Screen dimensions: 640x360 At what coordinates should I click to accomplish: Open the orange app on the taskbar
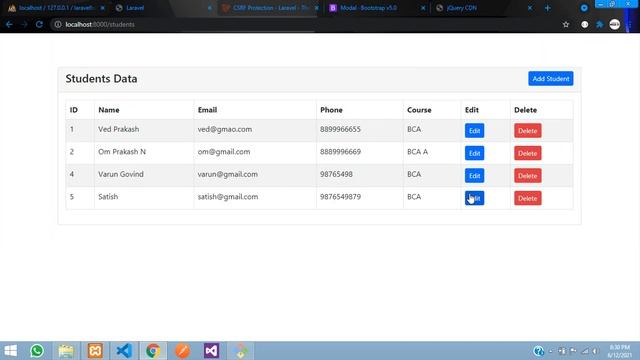click(x=182, y=351)
